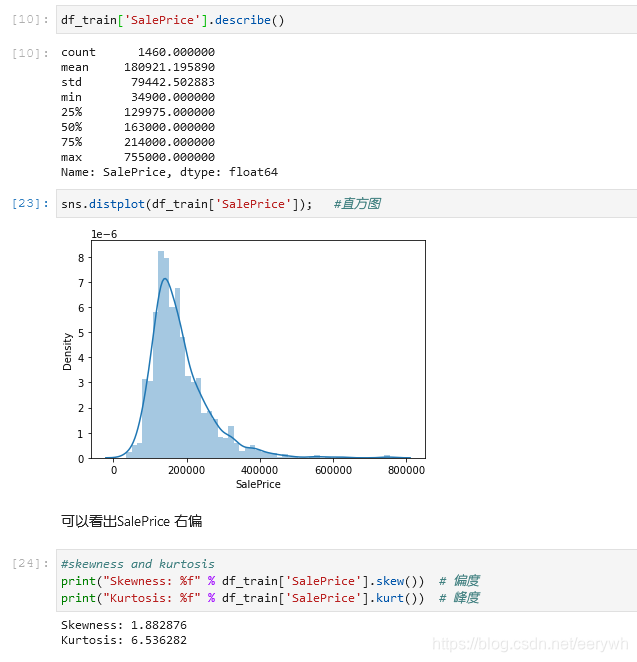This screenshot has width=637, height=662.
Task: Click the sns.distplot code cell input
Action: click(346, 204)
